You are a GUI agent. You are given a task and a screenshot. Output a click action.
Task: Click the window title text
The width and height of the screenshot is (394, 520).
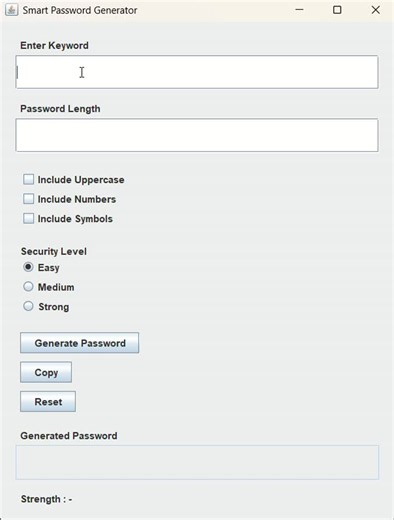80,10
